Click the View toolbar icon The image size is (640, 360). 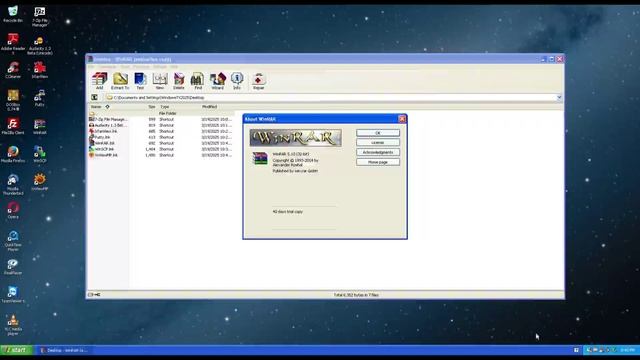click(160, 81)
